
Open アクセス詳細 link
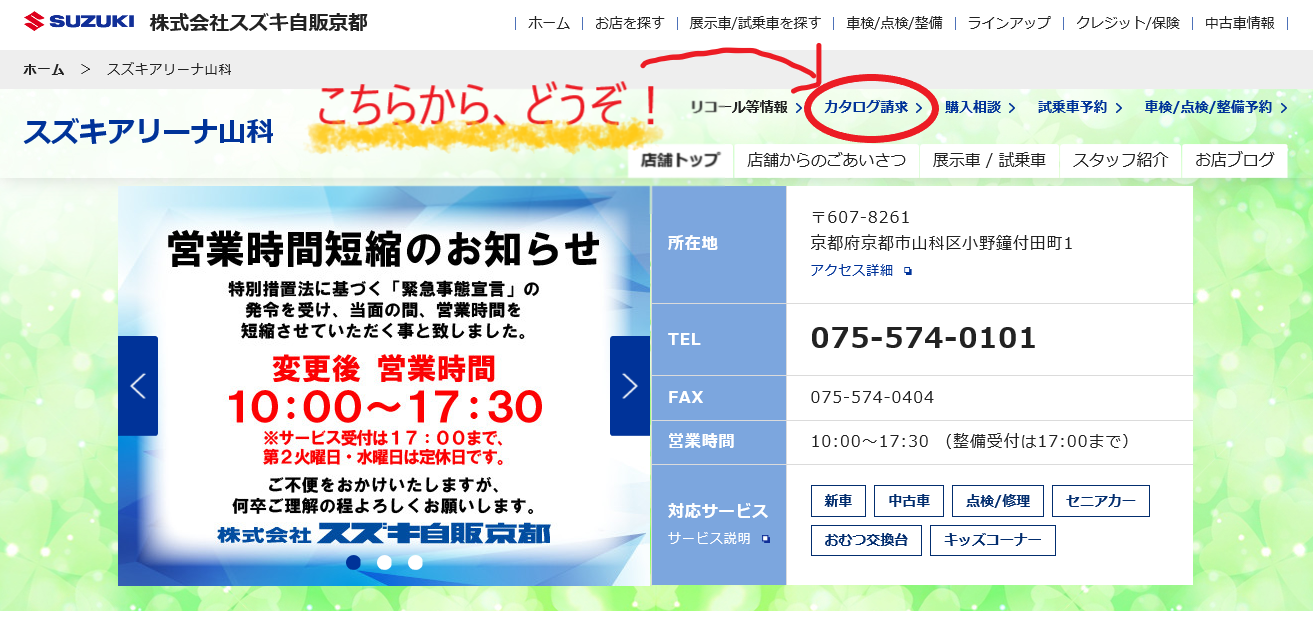click(x=852, y=270)
